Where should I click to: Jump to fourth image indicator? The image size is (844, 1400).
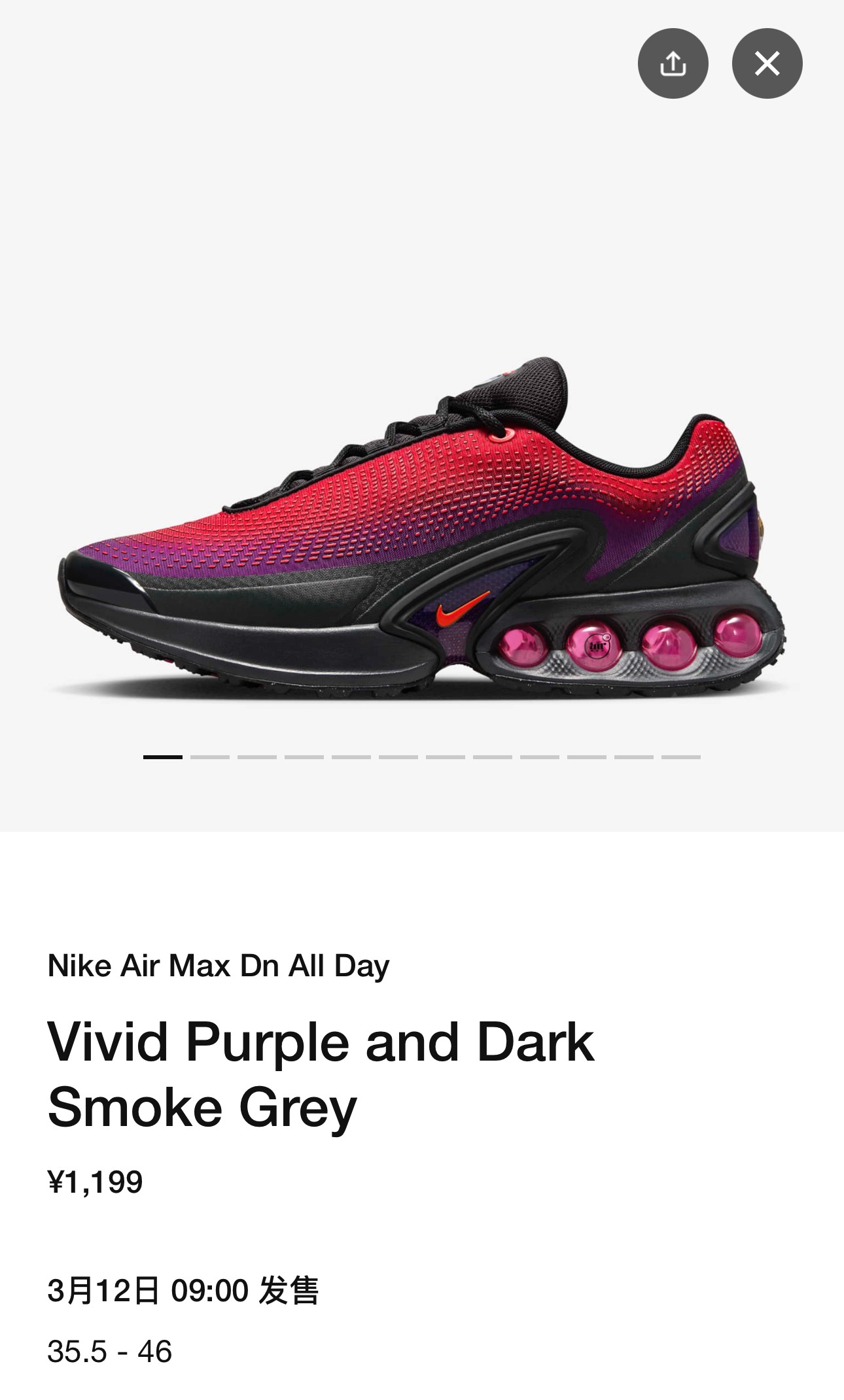[304, 757]
